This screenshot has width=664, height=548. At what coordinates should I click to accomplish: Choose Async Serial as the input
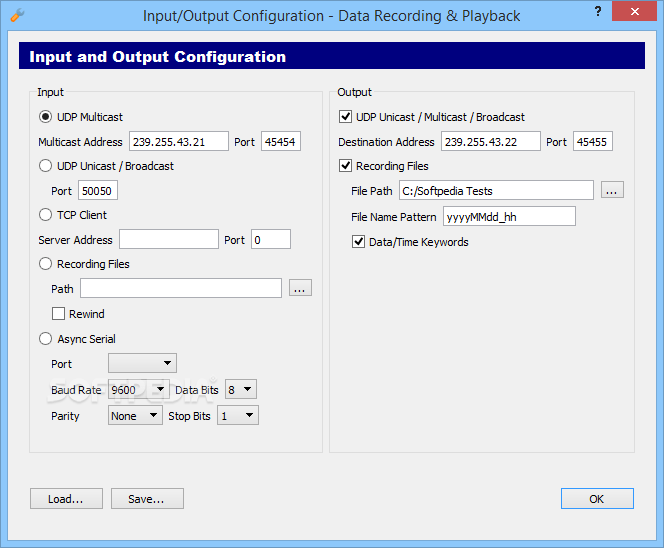46,339
